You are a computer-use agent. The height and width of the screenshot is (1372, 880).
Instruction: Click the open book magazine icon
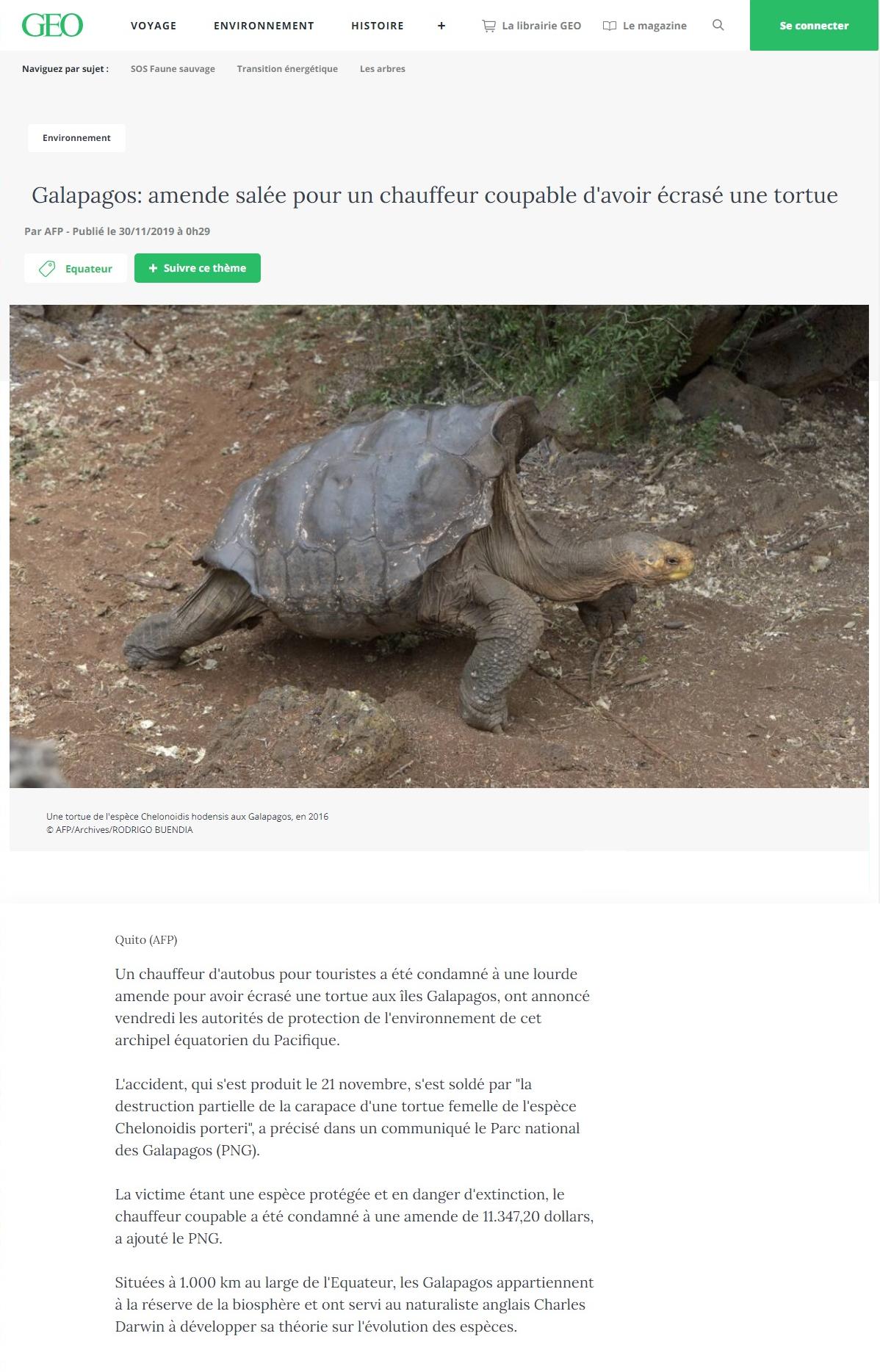pyautogui.click(x=609, y=26)
